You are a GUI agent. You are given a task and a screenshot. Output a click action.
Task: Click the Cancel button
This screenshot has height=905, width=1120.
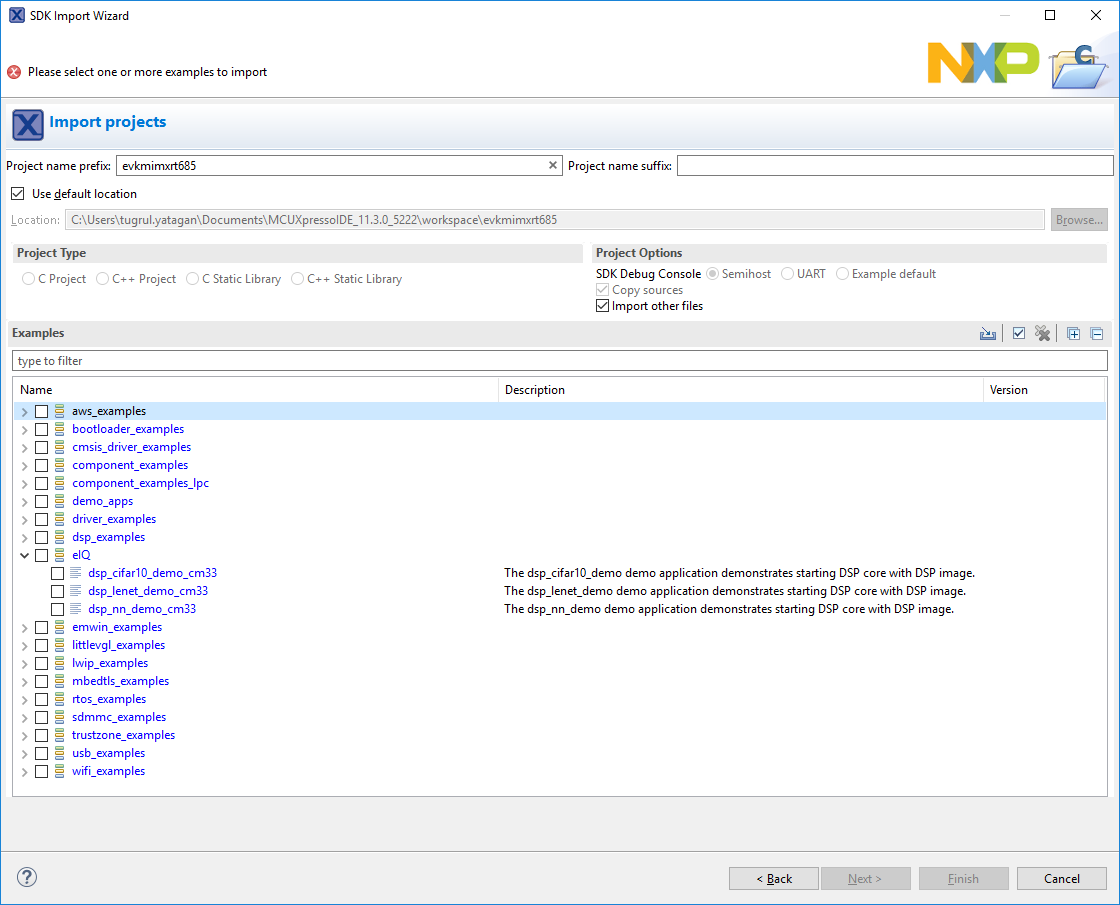click(x=1061, y=878)
